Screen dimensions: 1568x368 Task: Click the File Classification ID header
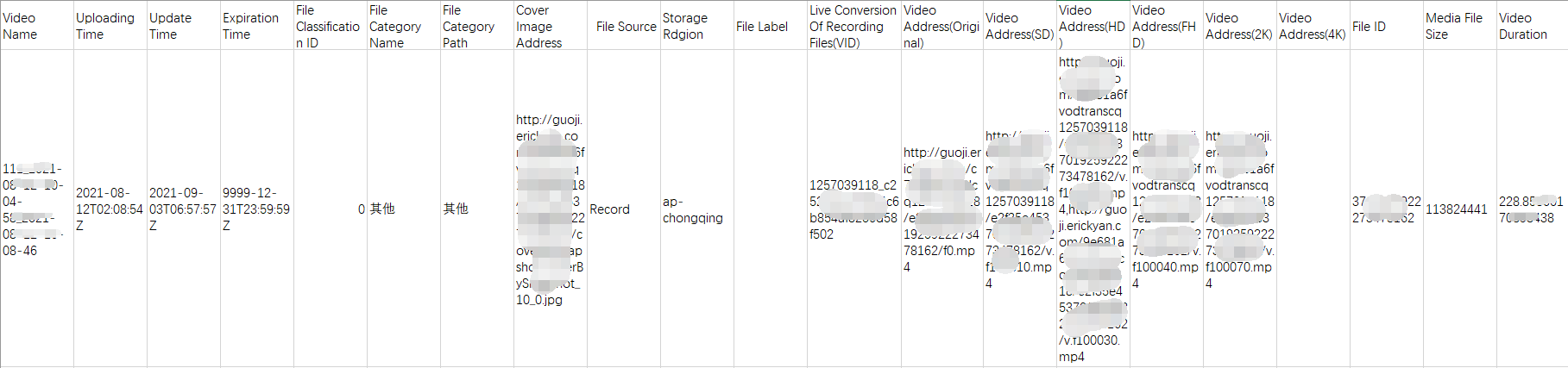[x=331, y=26]
